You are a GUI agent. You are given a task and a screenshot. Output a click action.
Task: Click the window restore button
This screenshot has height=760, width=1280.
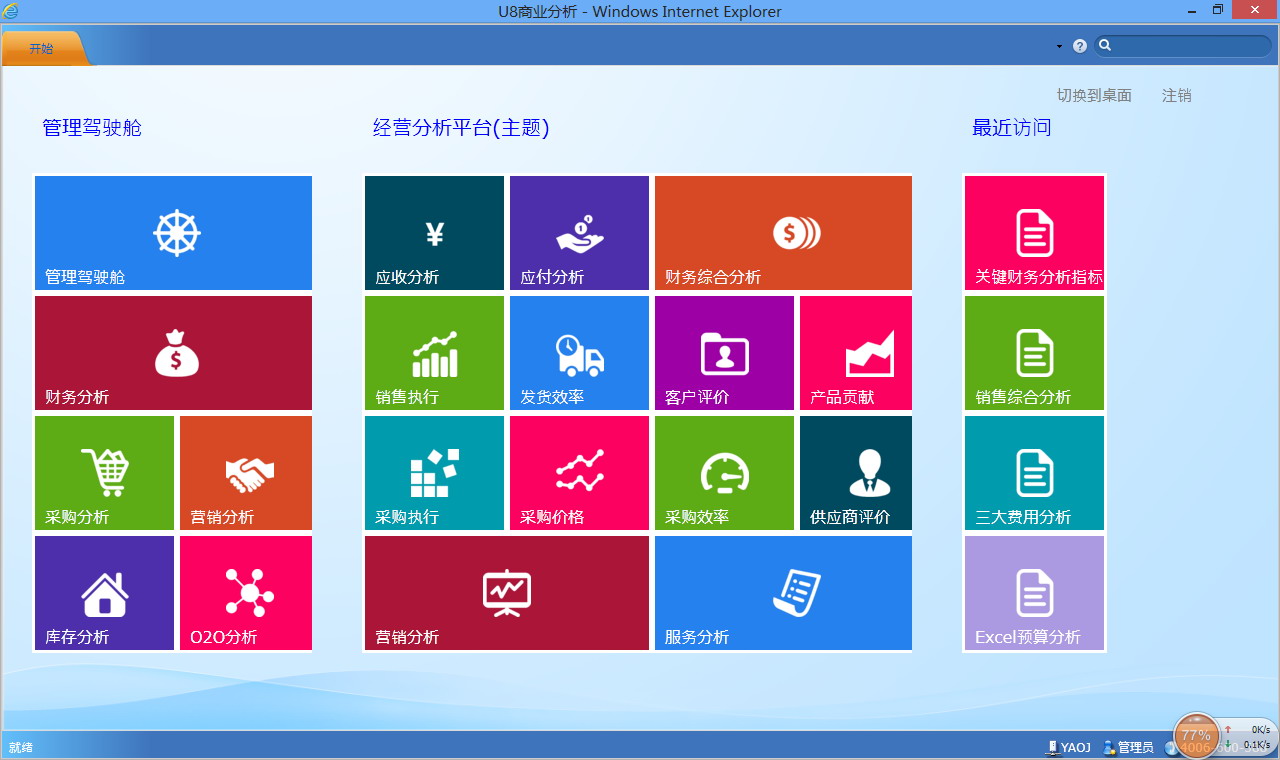[x=1218, y=10]
